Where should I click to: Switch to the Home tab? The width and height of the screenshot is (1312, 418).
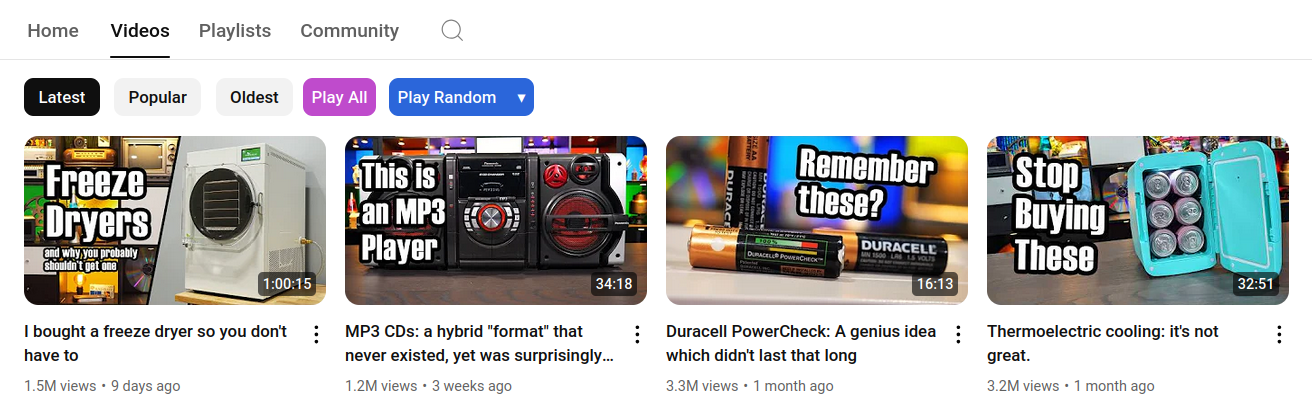click(x=53, y=31)
